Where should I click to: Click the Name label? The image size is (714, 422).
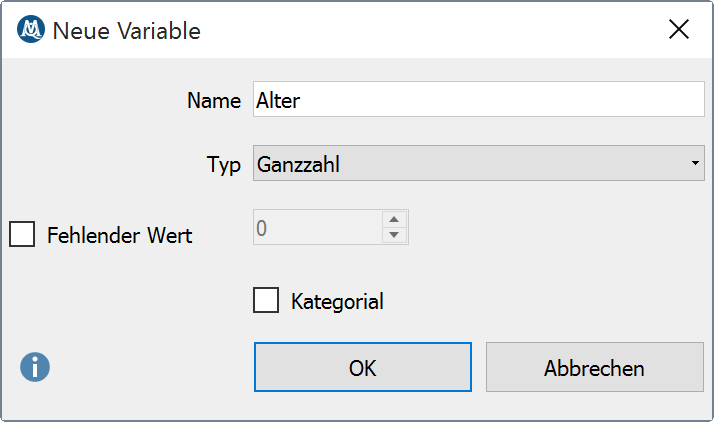point(214,100)
